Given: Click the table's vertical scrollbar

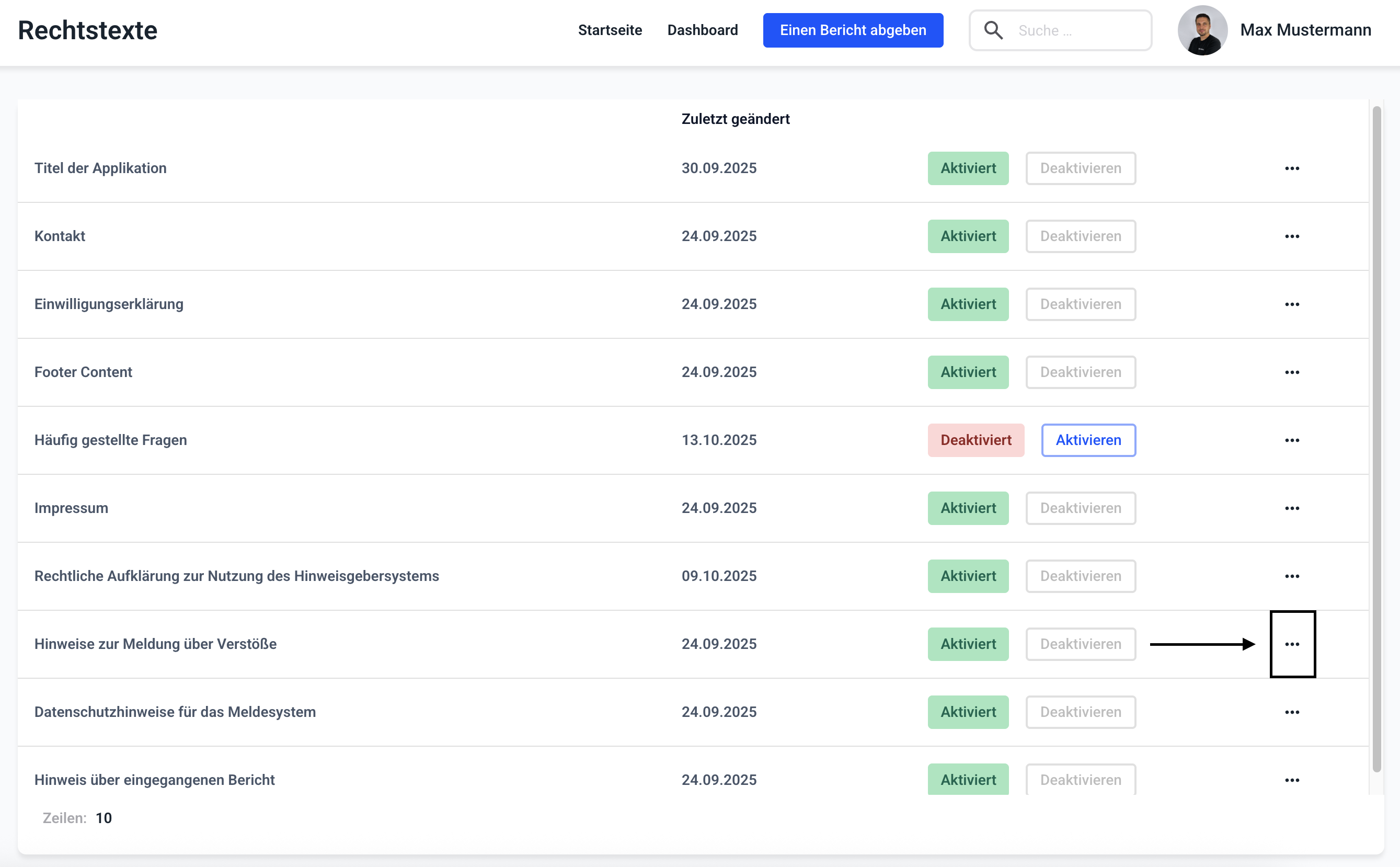Looking at the screenshot, I should point(1376,439).
